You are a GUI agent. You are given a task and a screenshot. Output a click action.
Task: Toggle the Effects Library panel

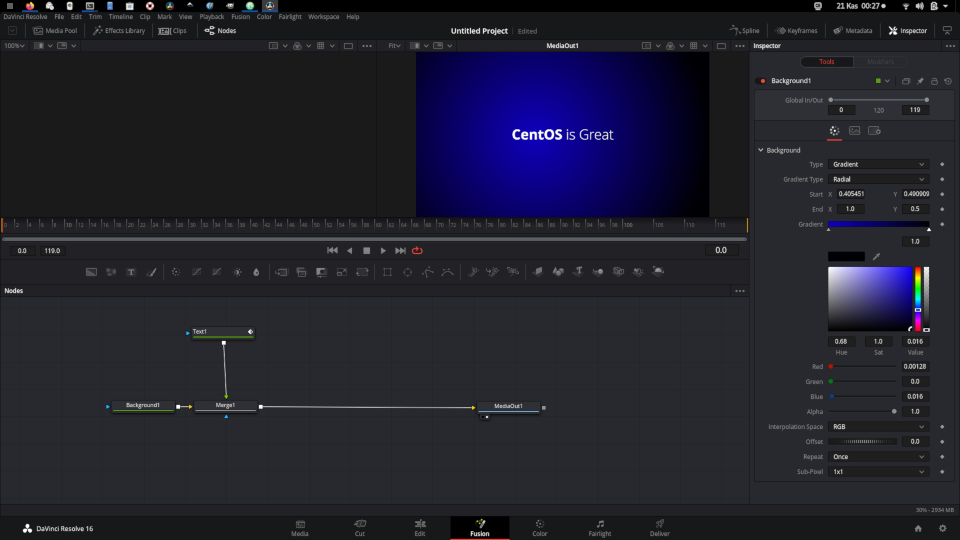point(119,31)
